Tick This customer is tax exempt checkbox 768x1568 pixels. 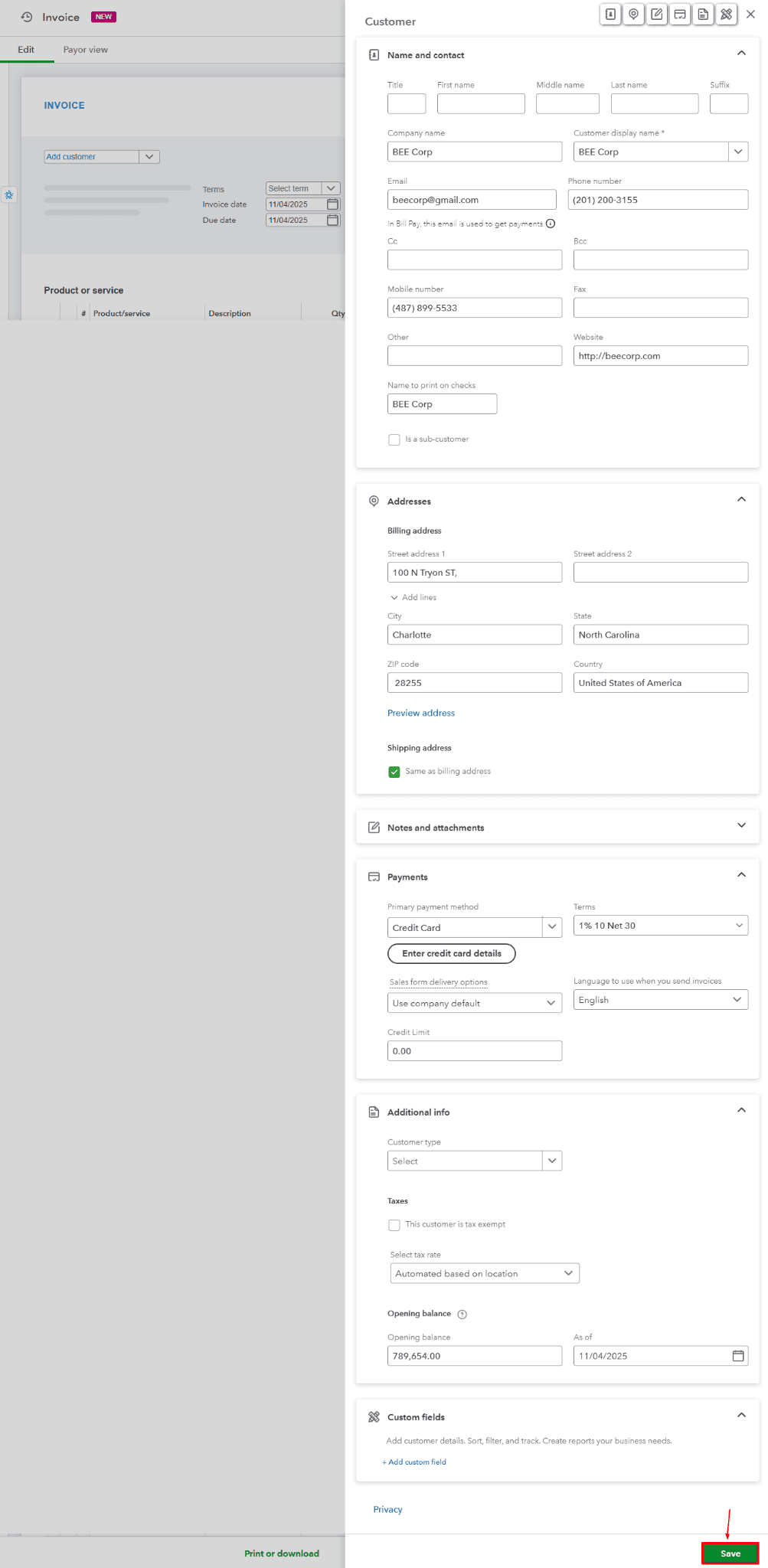(x=394, y=1225)
